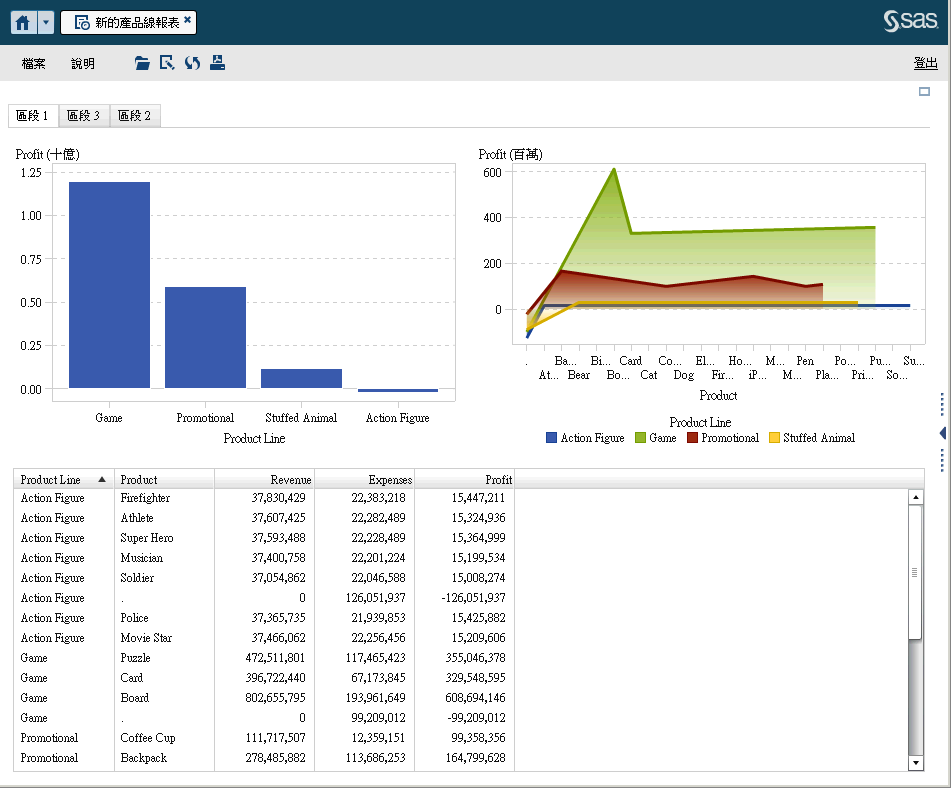Click the Home icon button
951x788 pixels.
coord(24,22)
